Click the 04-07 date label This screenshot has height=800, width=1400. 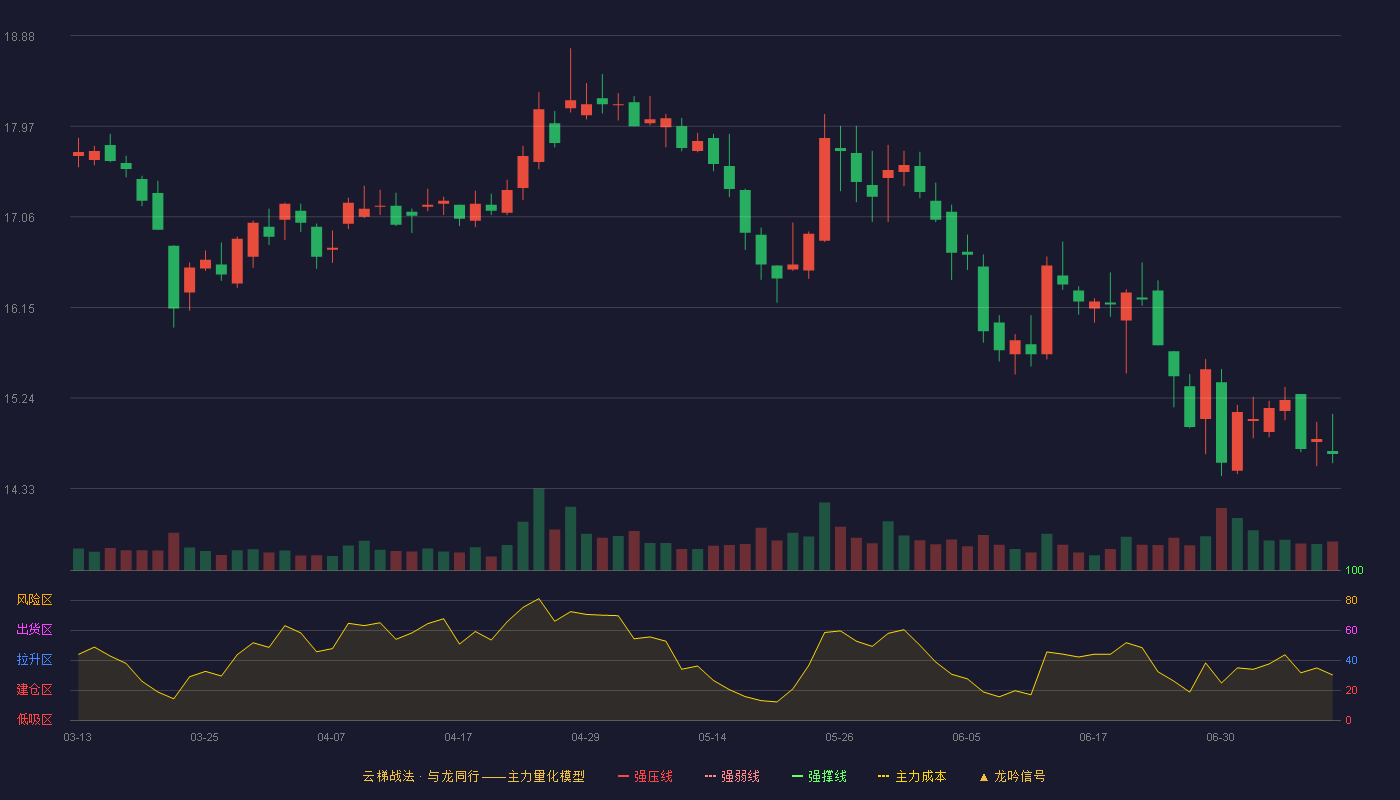click(x=331, y=737)
